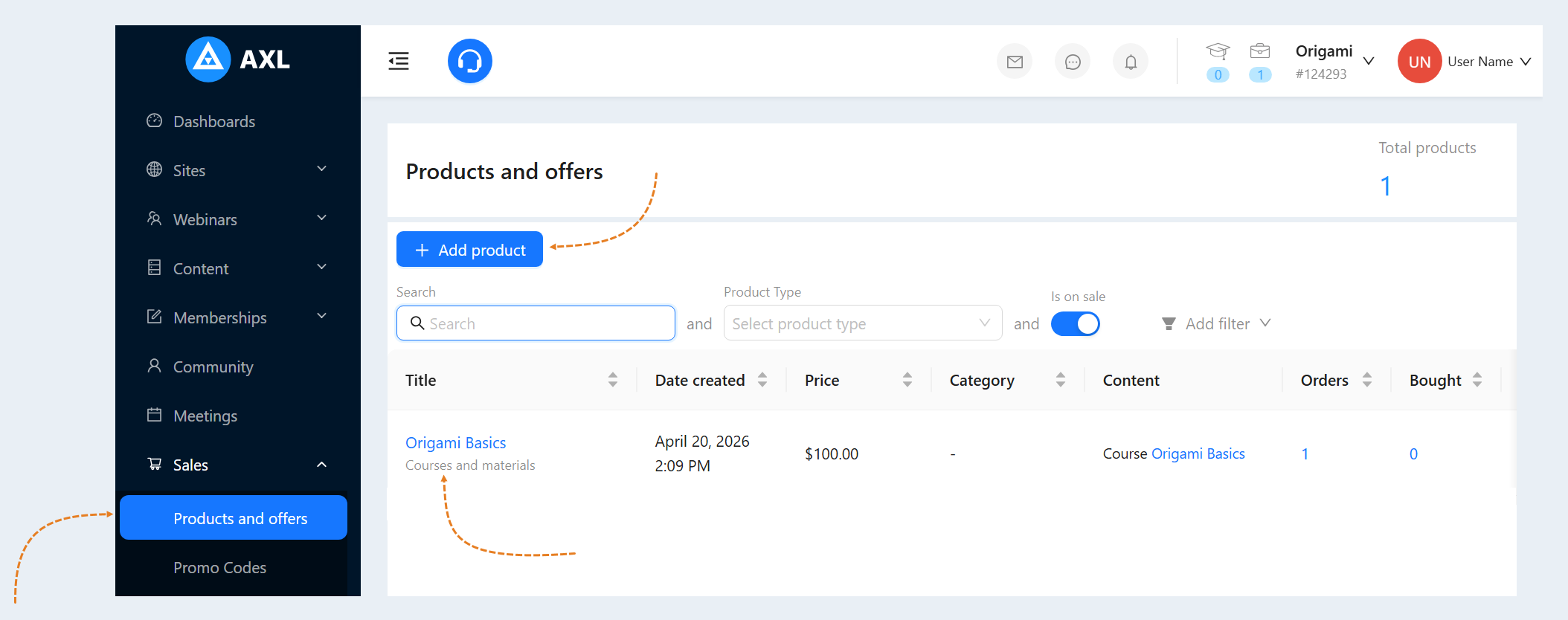Image resolution: width=1568 pixels, height=620 pixels.
Task: Expand the Webinars menu chevron
Action: (322, 218)
